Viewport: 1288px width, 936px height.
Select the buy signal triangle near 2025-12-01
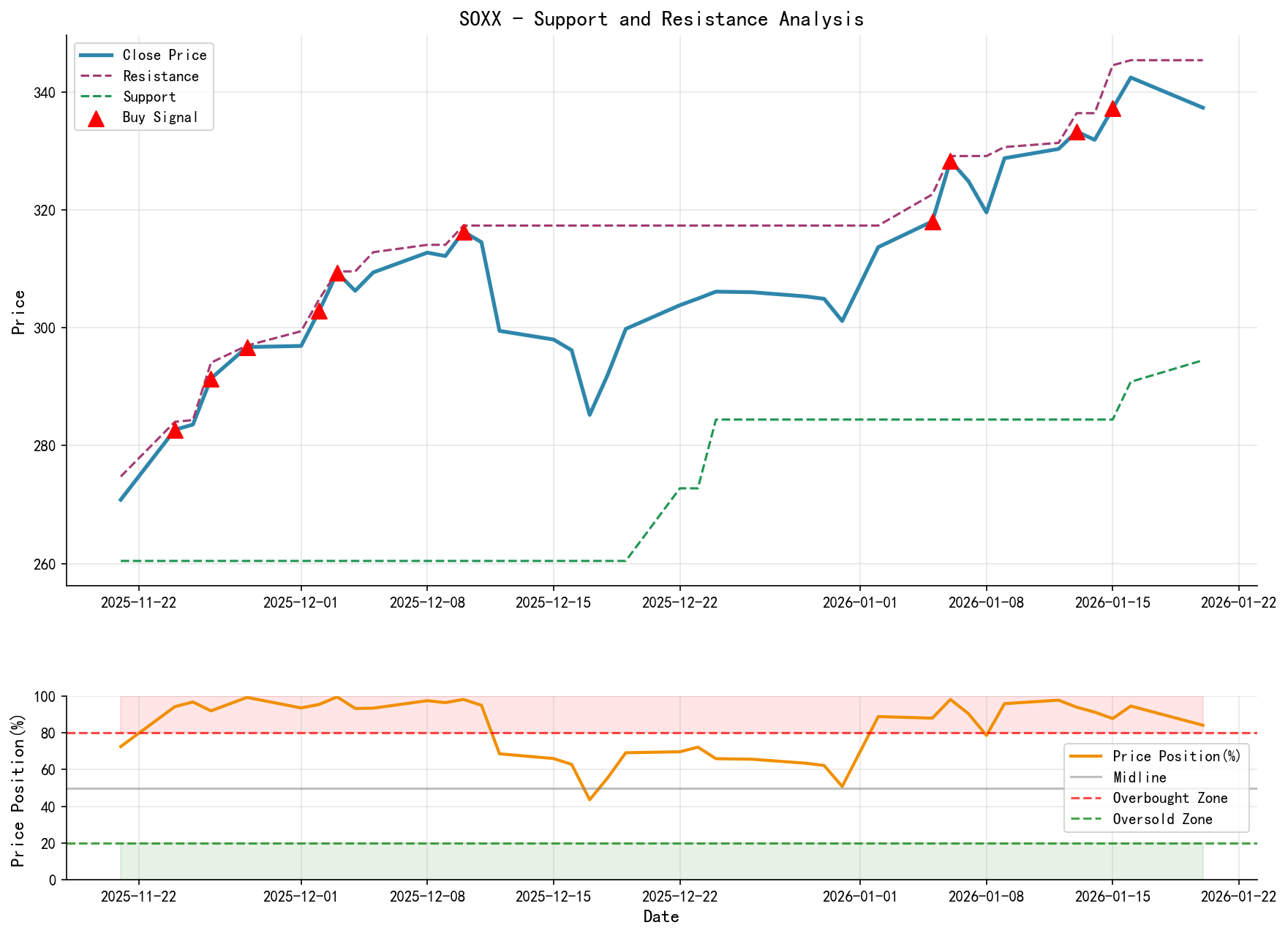[320, 313]
